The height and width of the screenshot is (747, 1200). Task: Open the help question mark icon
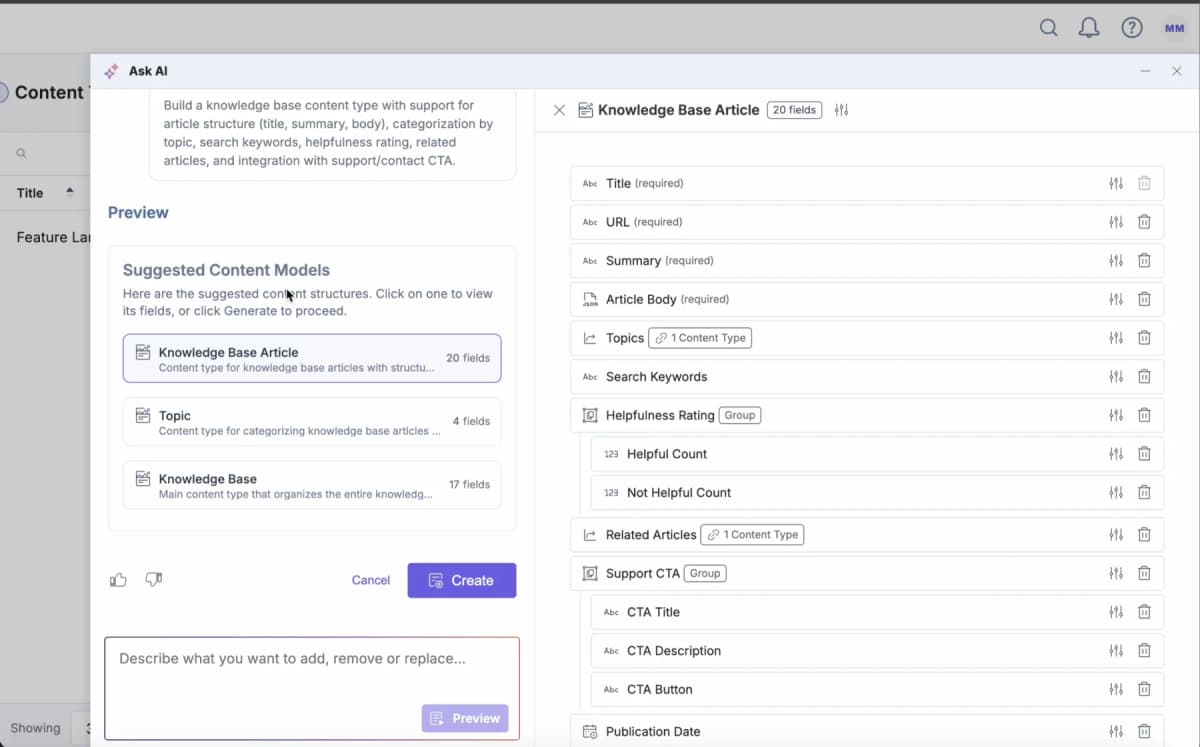pyautogui.click(x=1131, y=28)
